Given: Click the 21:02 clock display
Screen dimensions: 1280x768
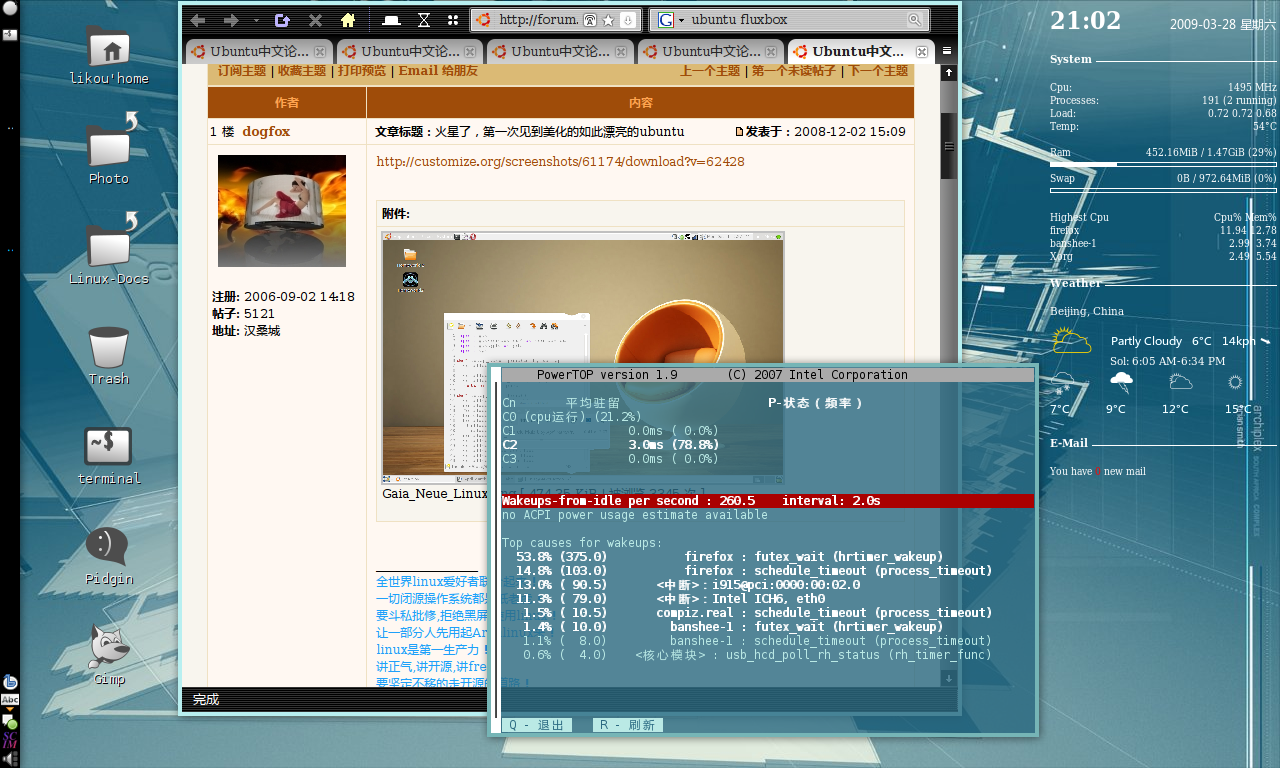Looking at the screenshot, I should (1085, 21).
